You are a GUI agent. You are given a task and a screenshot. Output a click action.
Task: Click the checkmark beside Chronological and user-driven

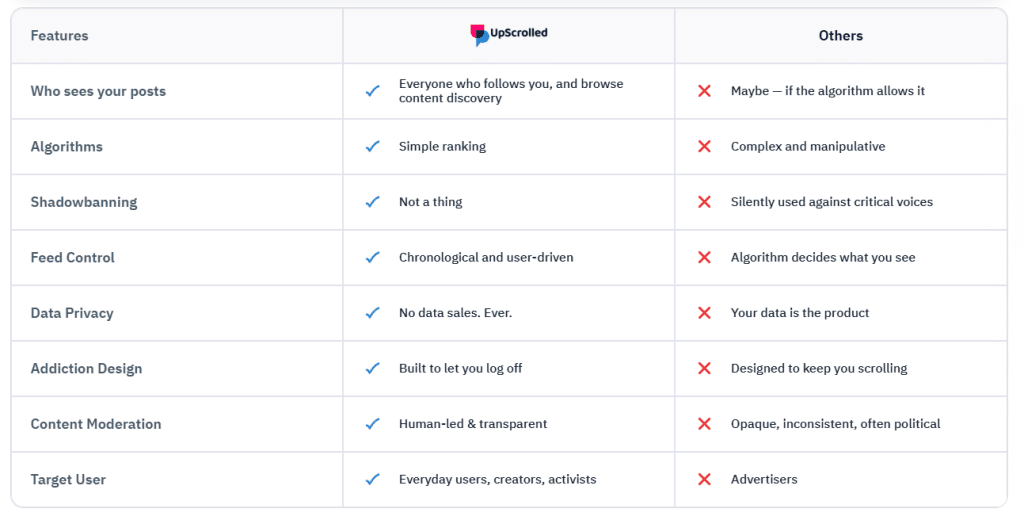click(x=373, y=258)
